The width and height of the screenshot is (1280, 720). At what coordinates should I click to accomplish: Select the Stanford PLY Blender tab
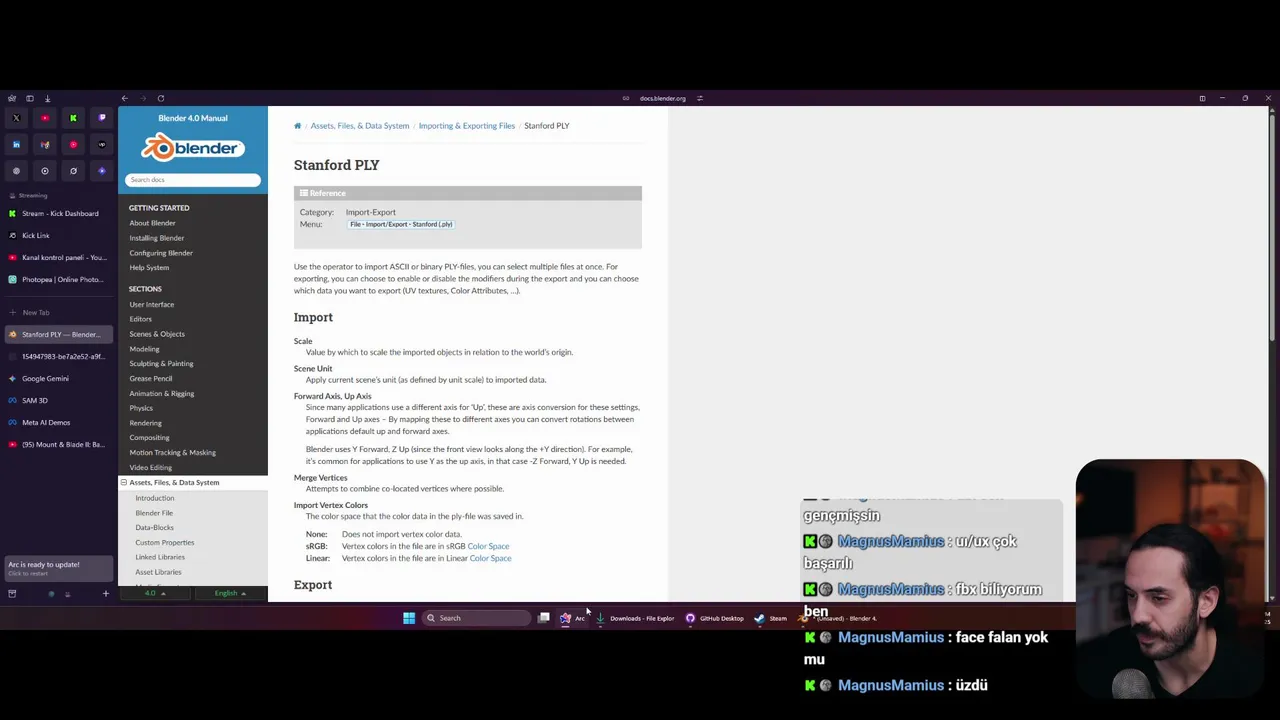tap(58, 334)
